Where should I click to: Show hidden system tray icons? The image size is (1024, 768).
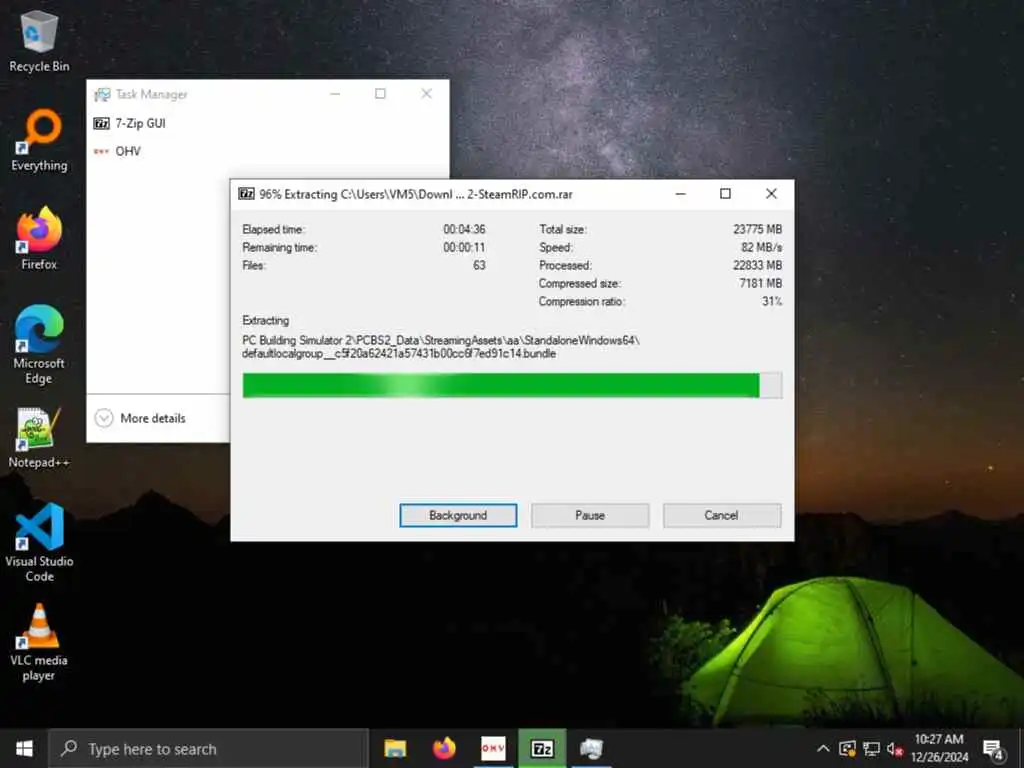(x=824, y=748)
